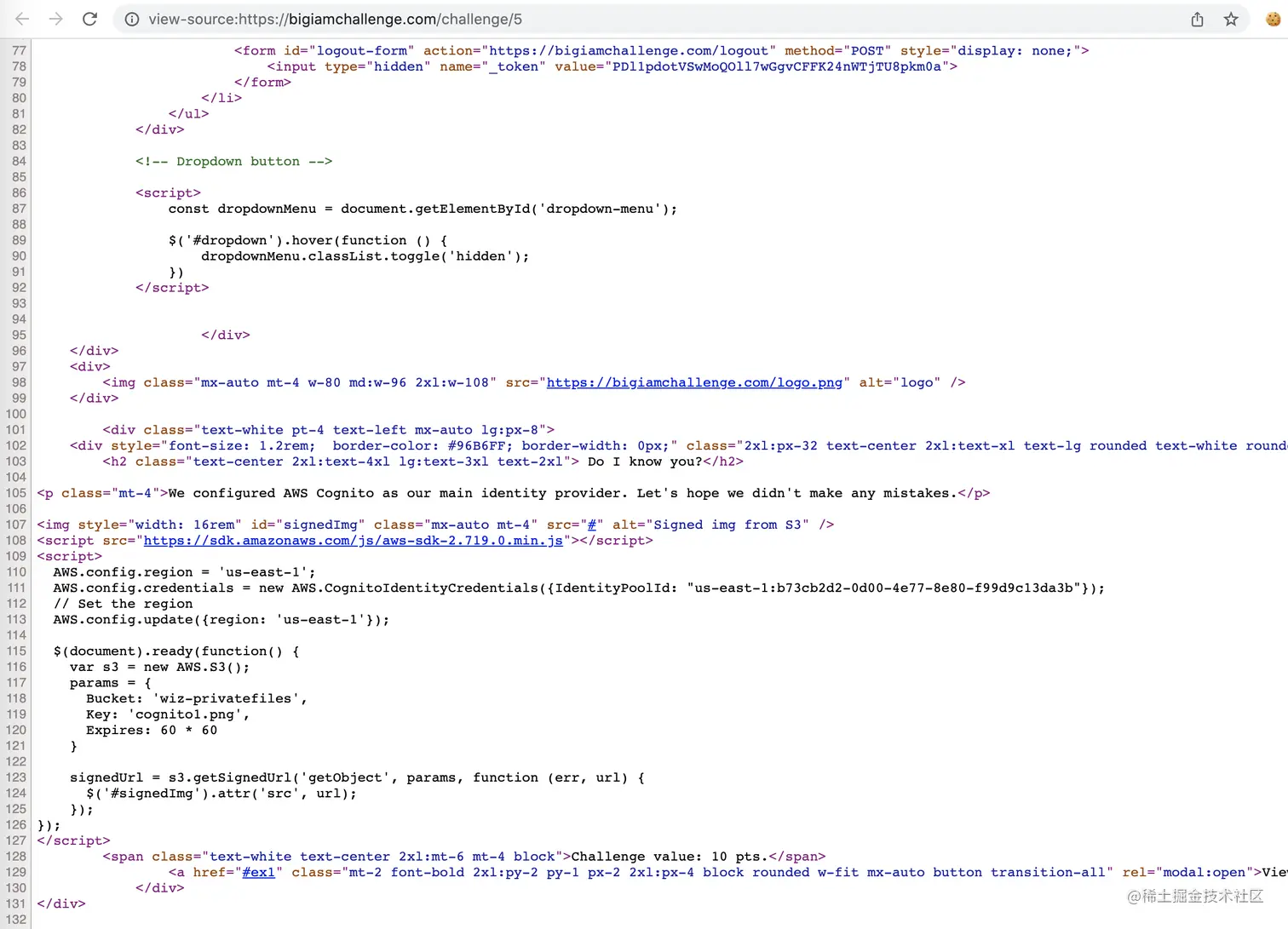Click the cookie extension icon
The image size is (1288, 929).
click(x=1274, y=19)
